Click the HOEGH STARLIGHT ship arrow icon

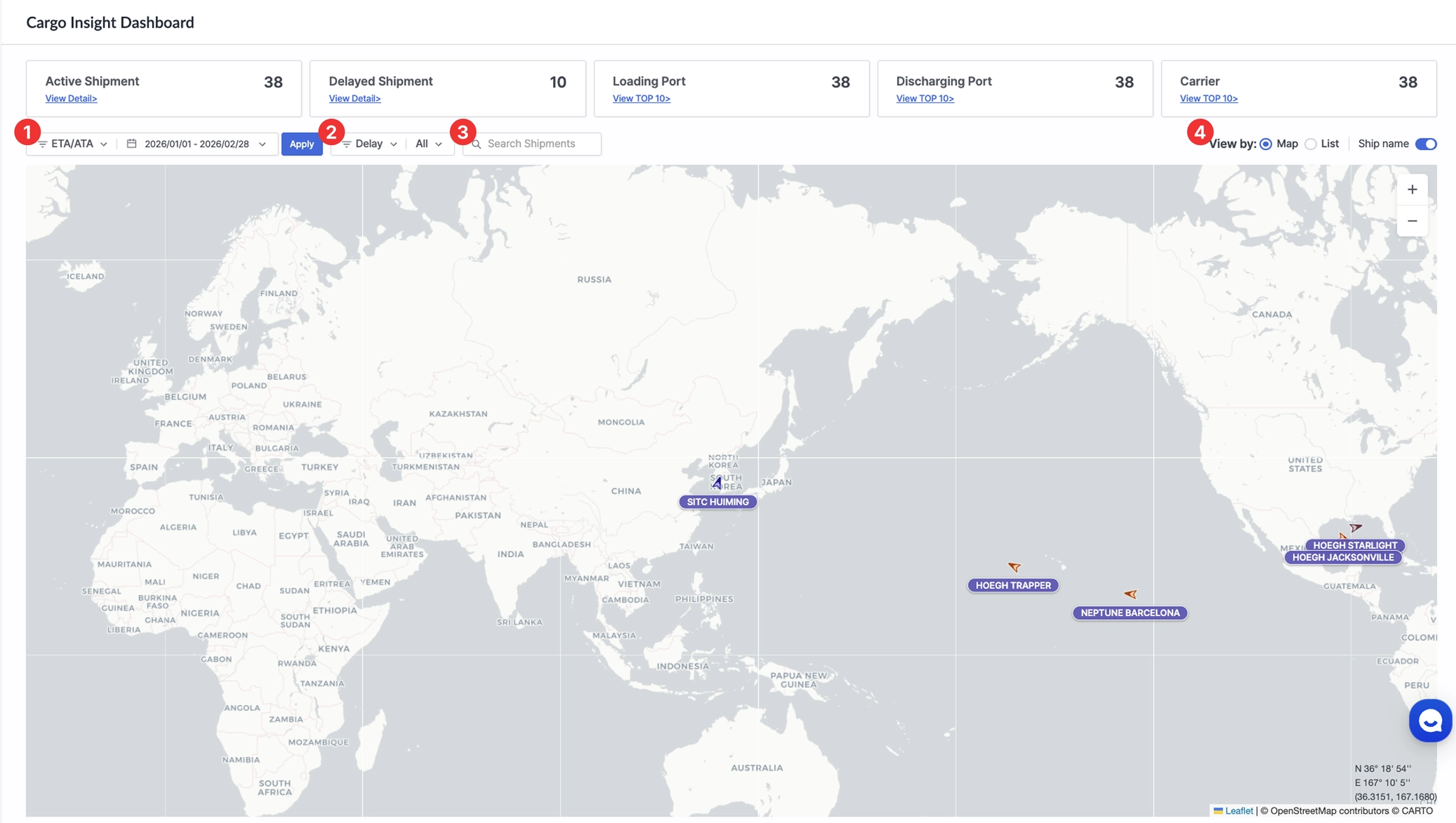[1356, 527]
